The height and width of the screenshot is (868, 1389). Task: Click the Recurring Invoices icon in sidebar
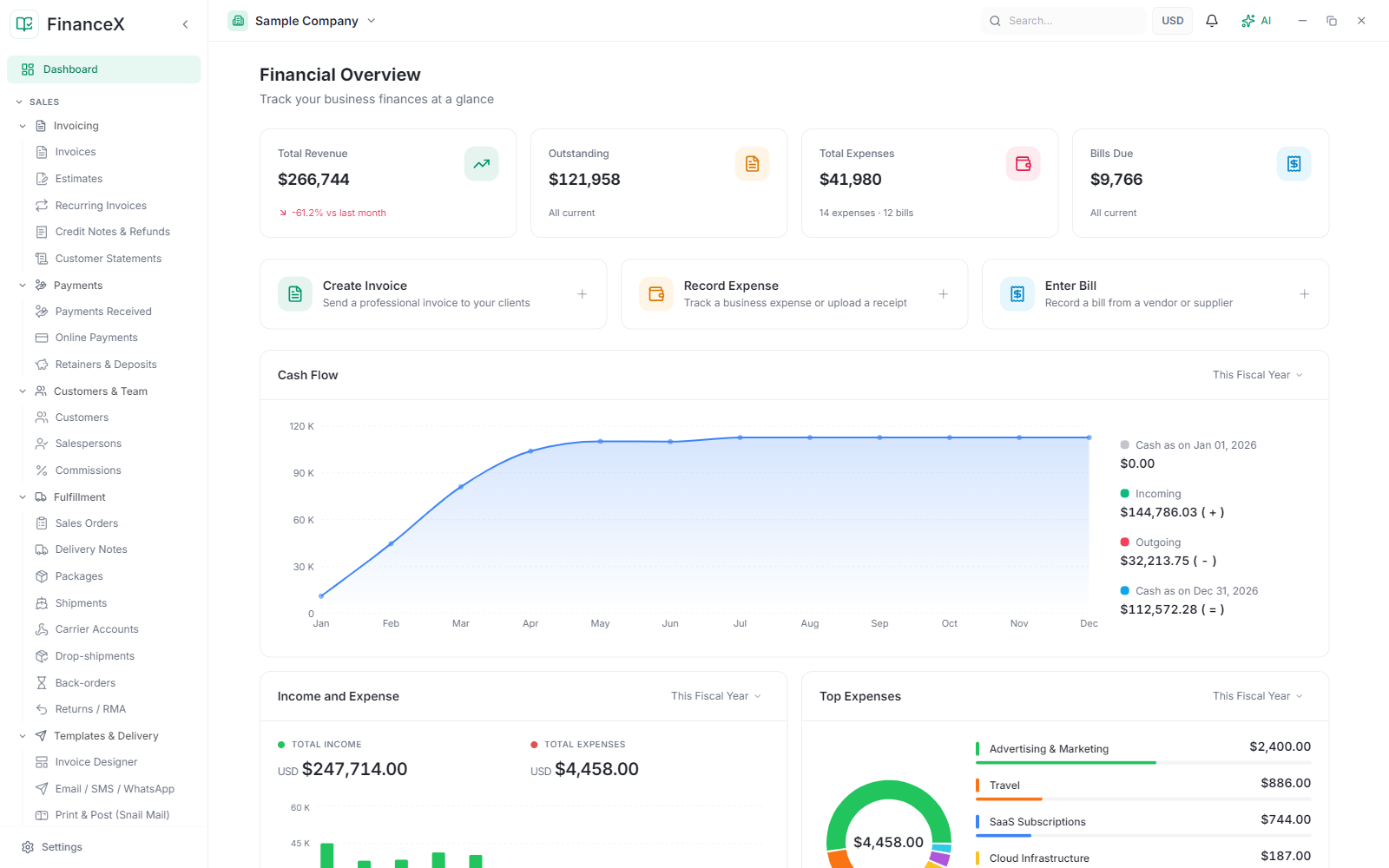click(x=42, y=206)
